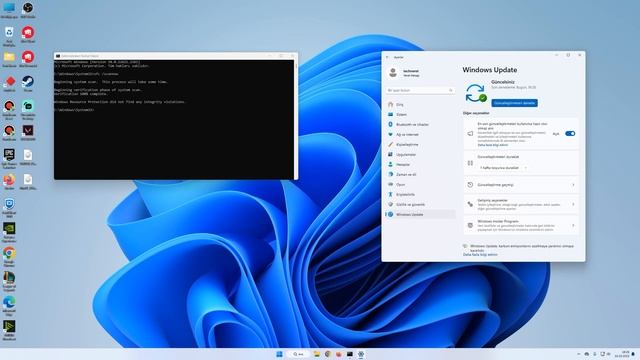The height and width of the screenshot is (360, 640).
Task: Select Hesaplar in settings sidebar
Action: pyautogui.click(x=403, y=164)
